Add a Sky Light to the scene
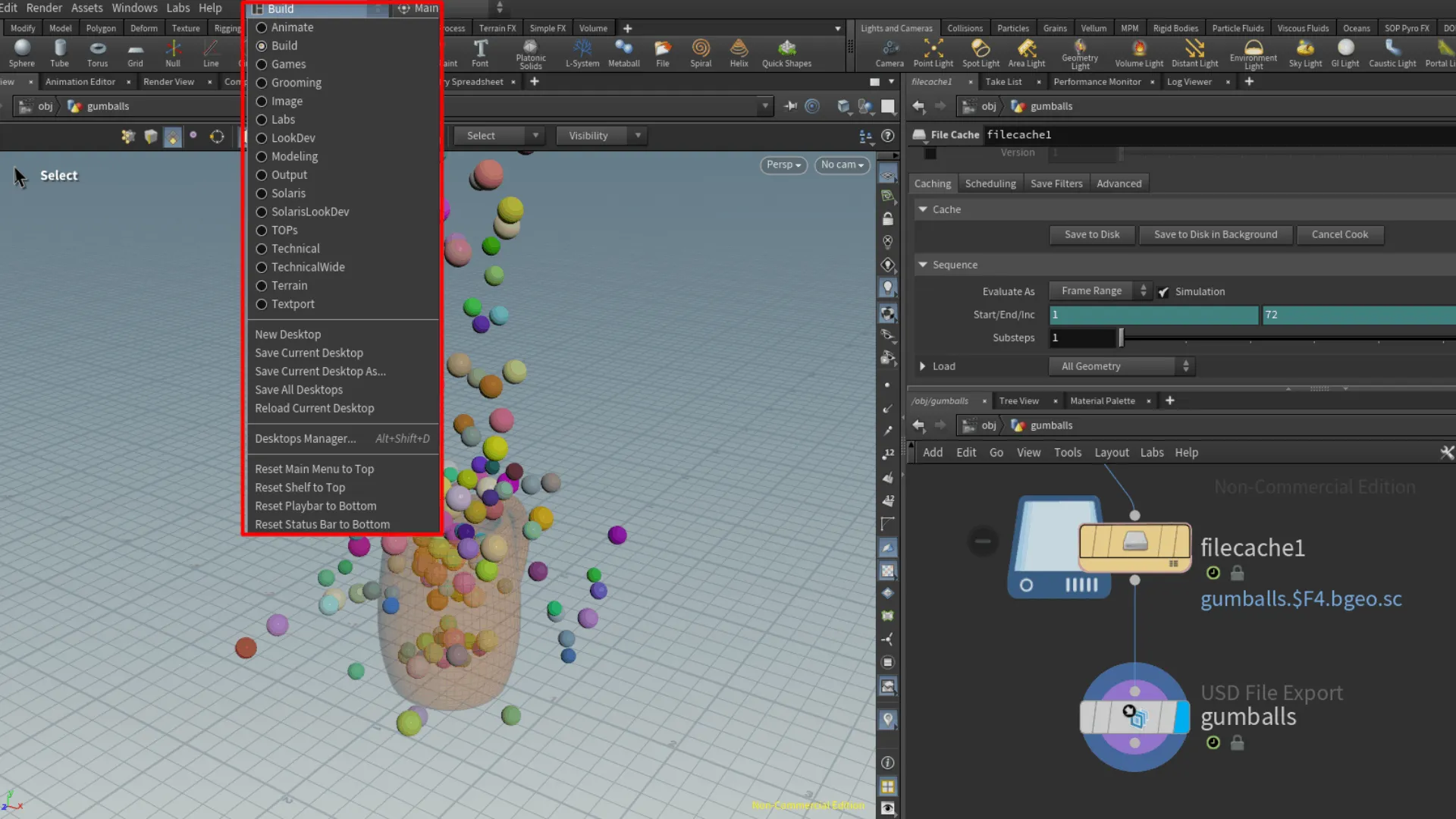 point(1304,53)
